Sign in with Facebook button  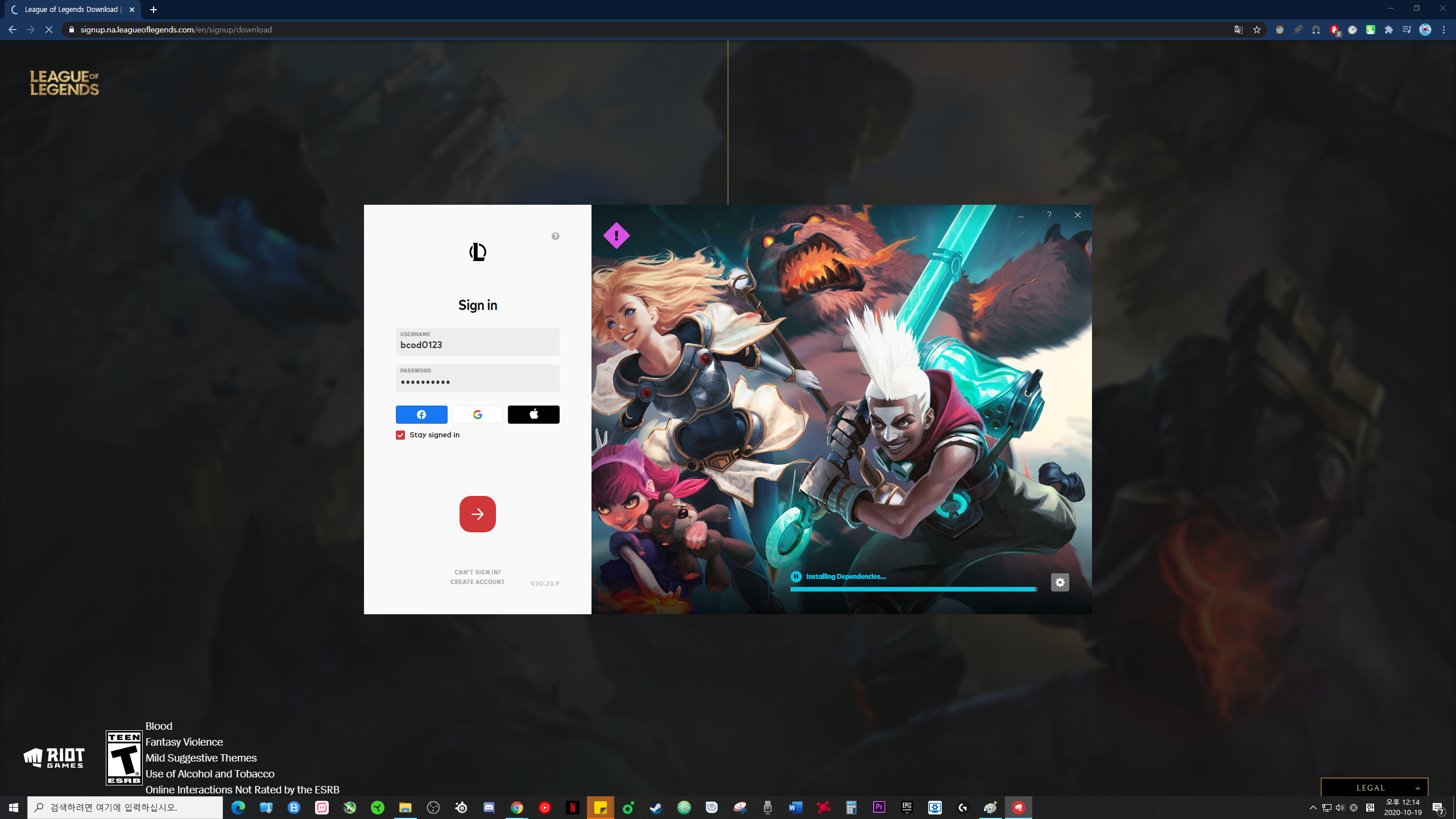point(421,415)
